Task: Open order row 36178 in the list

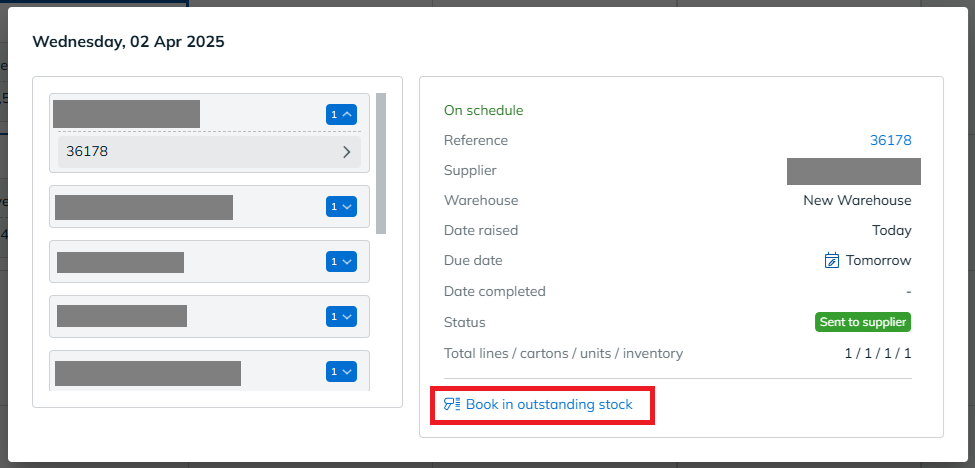Action: (210, 152)
